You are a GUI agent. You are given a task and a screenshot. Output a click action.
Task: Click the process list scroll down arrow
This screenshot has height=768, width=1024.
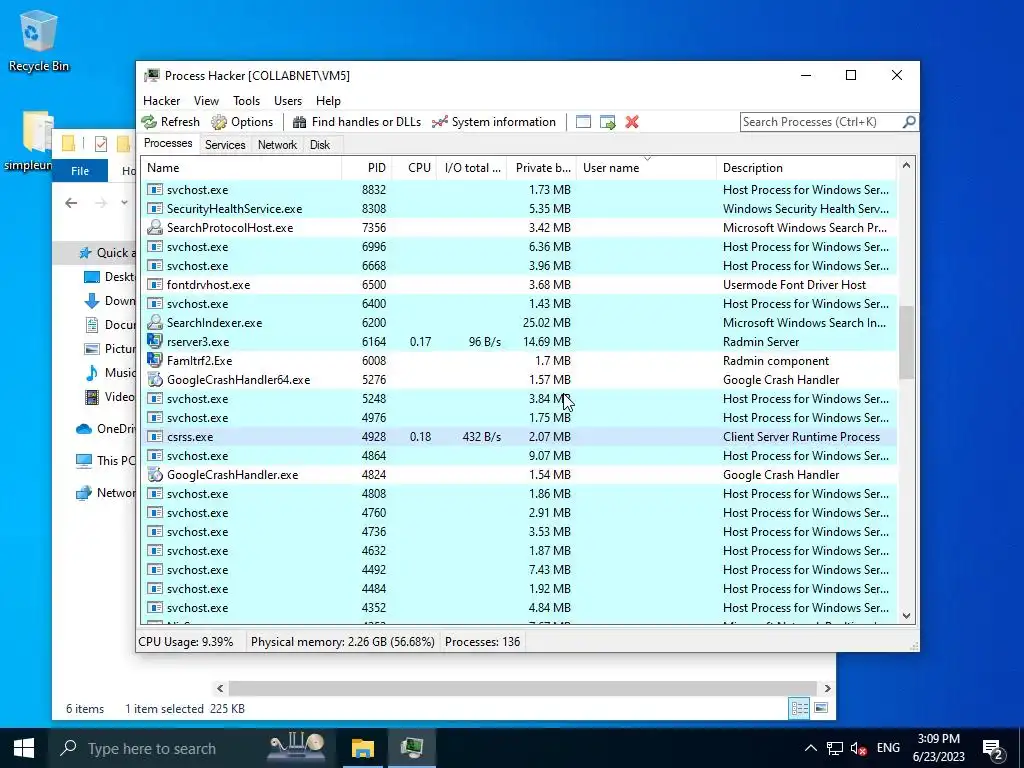click(x=906, y=615)
